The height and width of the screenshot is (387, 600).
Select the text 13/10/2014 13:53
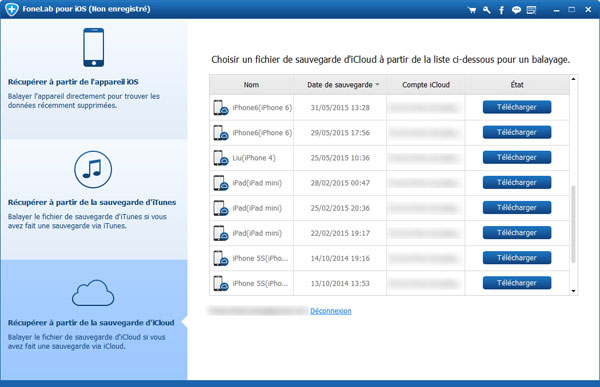click(x=340, y=284)
